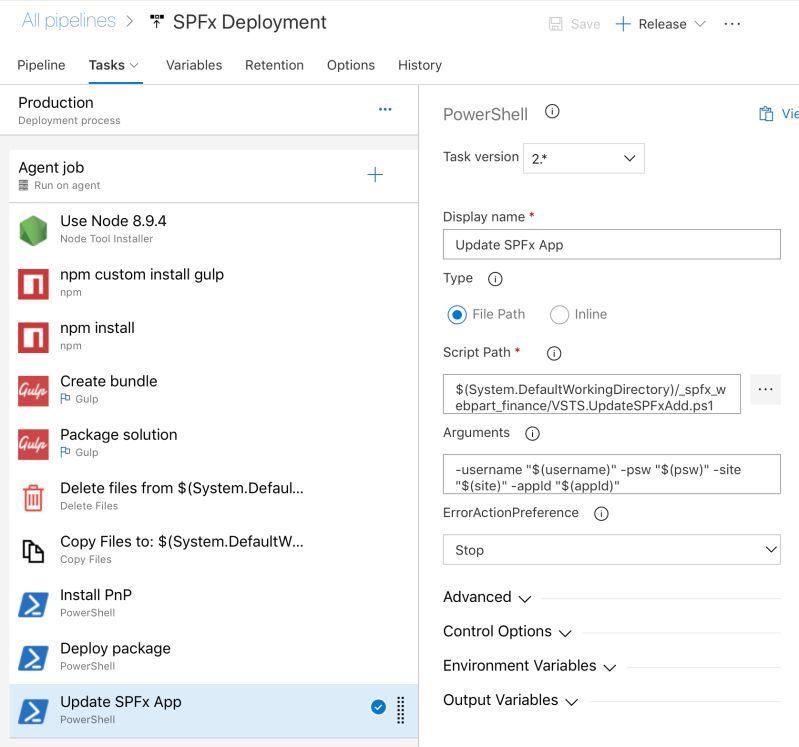799x747 pixels.
Task: Click the Script Path input field
Action: click(x=592, y=394)
